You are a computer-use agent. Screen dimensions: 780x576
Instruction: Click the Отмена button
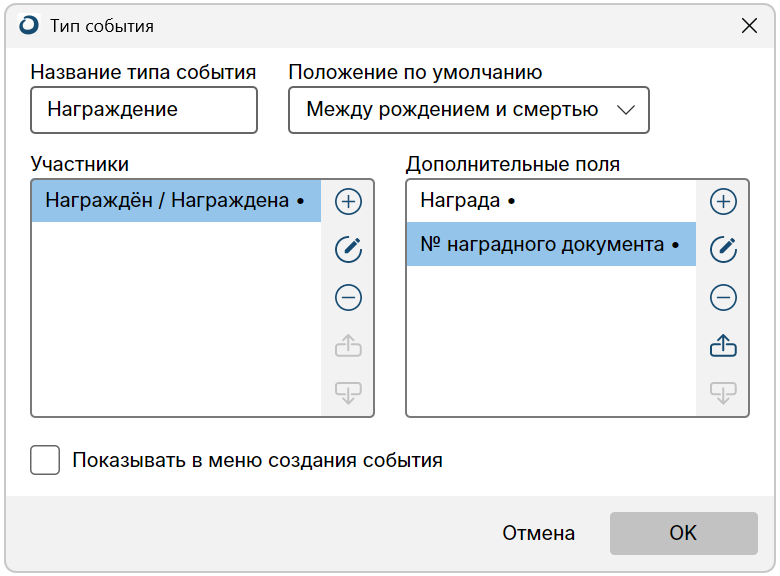pos(538,533)
